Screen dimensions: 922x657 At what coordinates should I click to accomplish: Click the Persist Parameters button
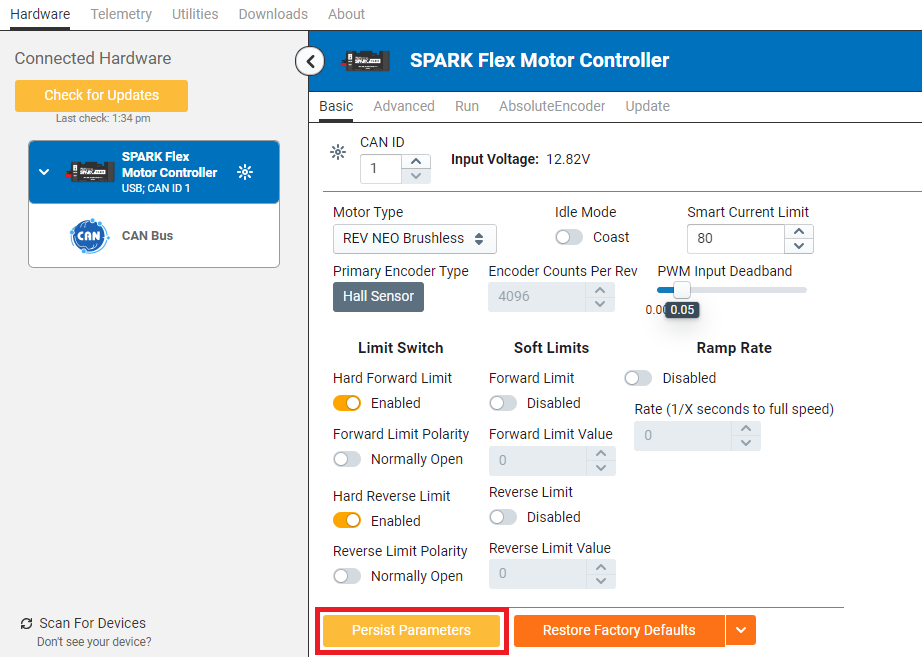[x=411, y=630]
